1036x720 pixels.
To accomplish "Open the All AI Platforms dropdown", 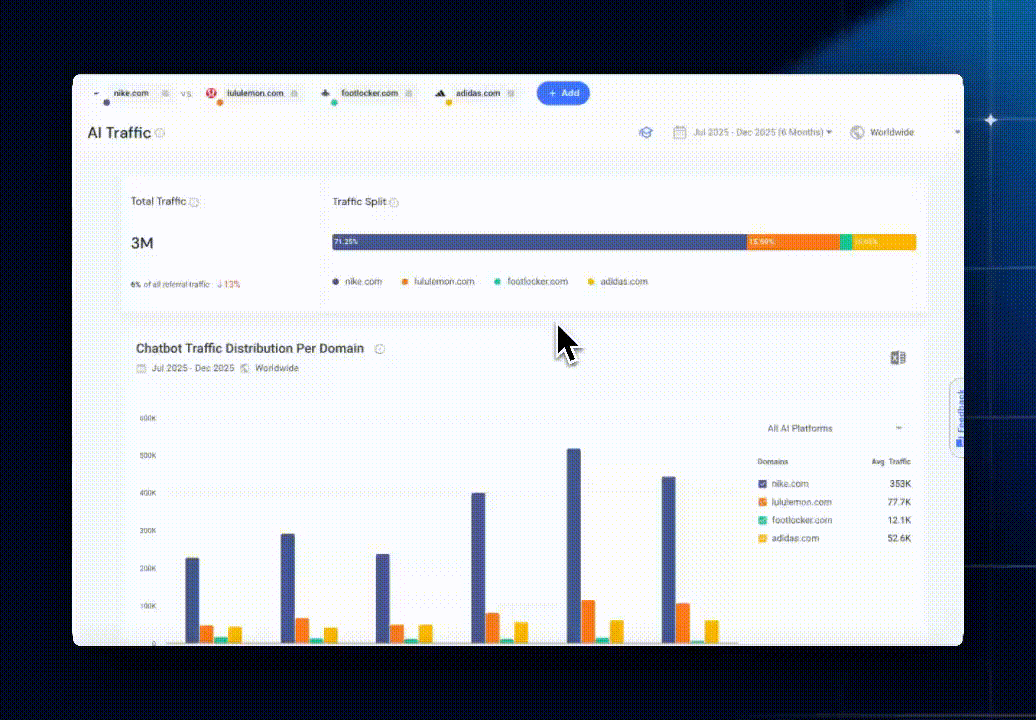I will coord(834,428).
